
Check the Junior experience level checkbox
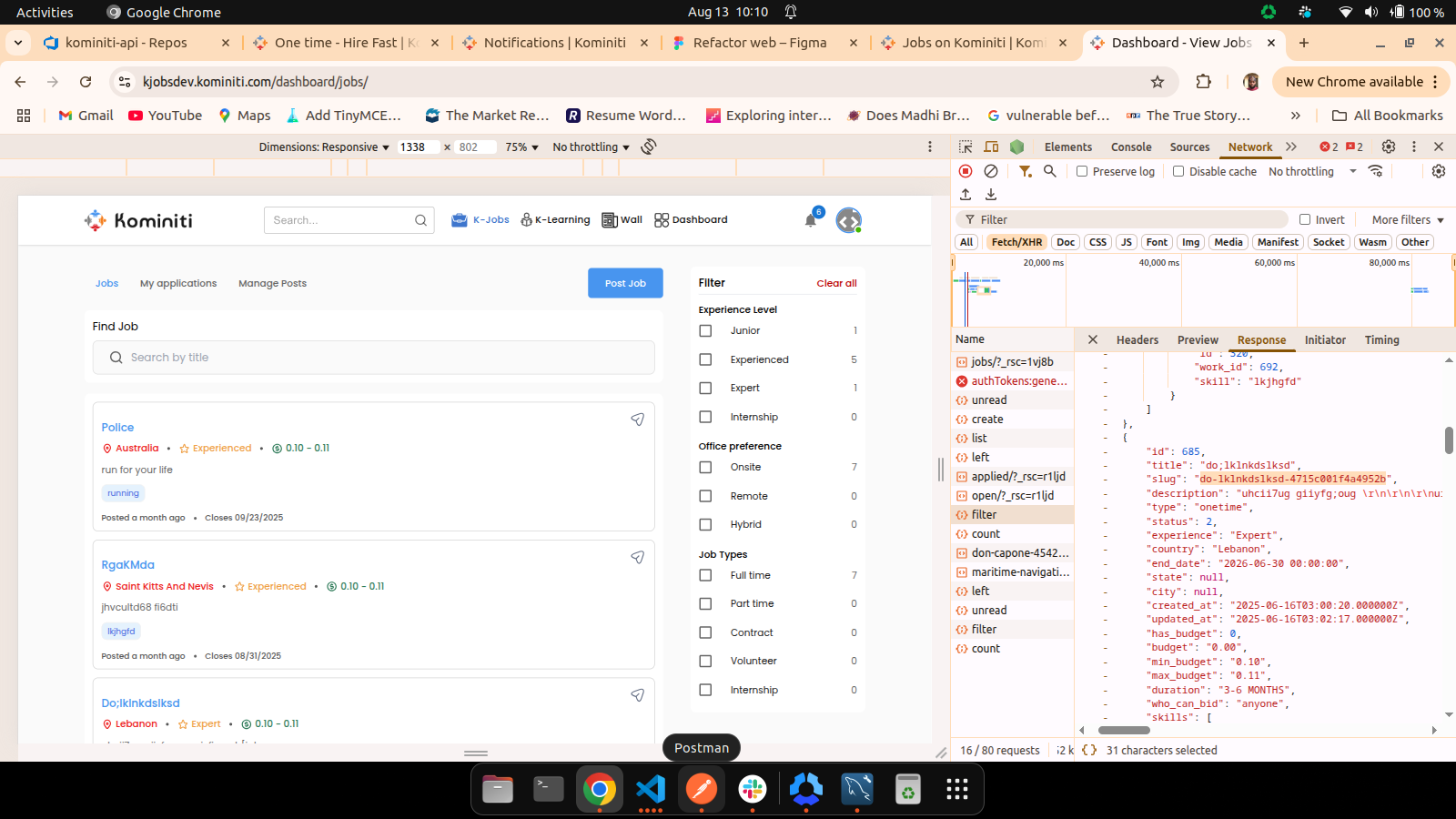[705, 331]
